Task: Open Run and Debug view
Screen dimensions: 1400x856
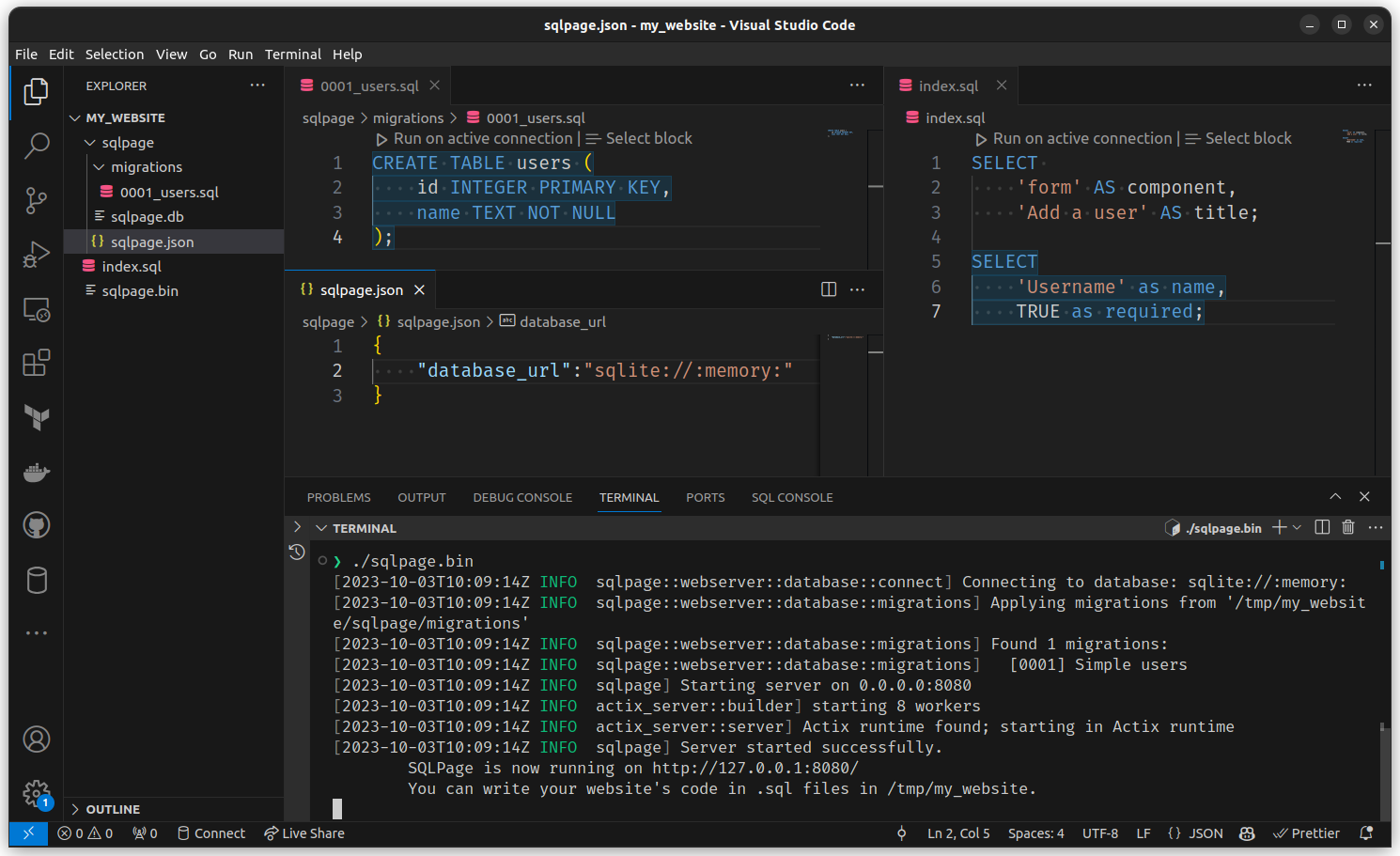Action: coord(36,255)
